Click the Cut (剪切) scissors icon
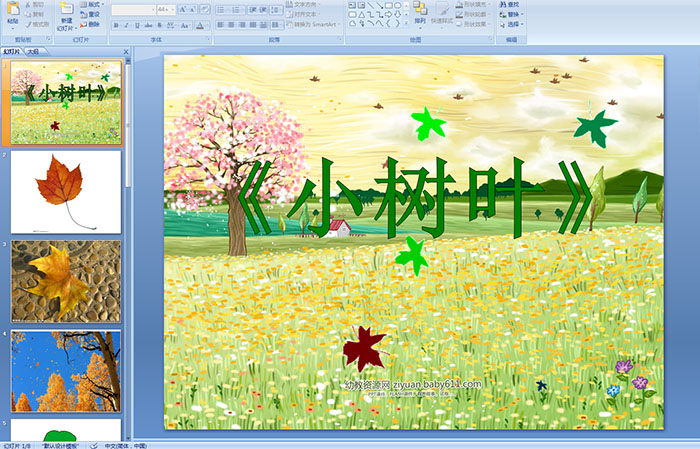The width and height of the screenshot is (700, 449). 28,4
